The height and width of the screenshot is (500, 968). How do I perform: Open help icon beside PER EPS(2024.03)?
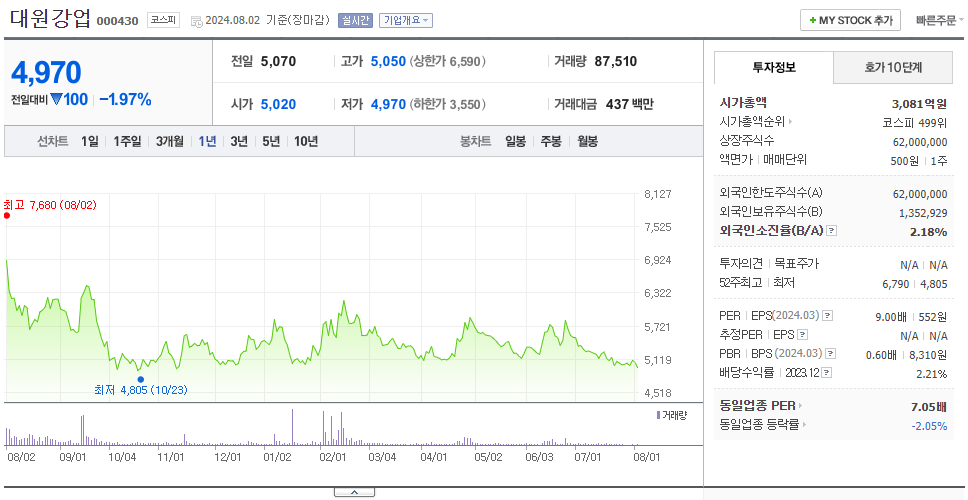(827, 316)
